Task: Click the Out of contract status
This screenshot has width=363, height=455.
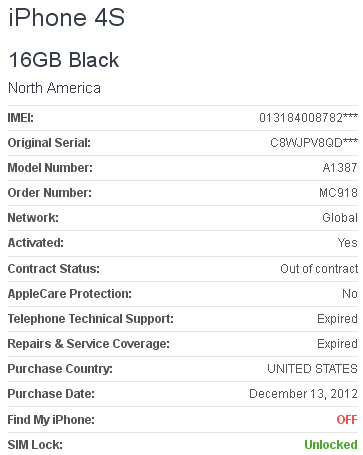Action: coord(319,269)
